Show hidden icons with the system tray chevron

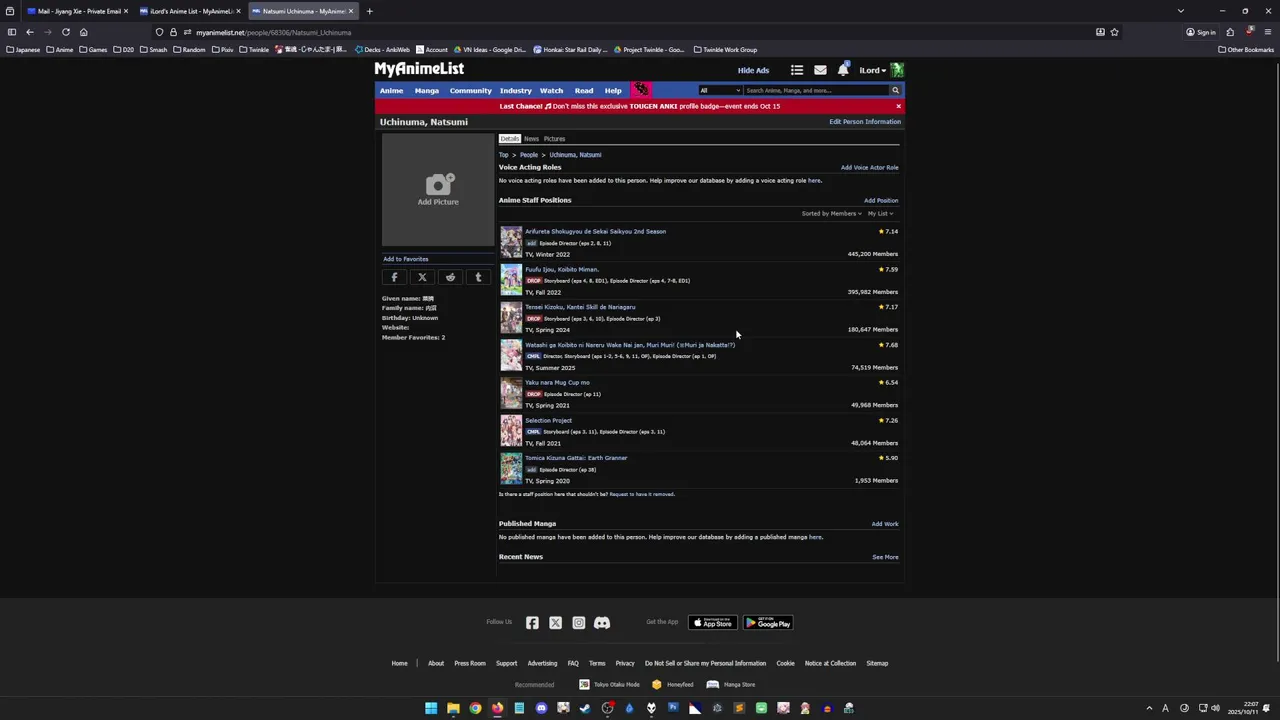coord(1149,708)
